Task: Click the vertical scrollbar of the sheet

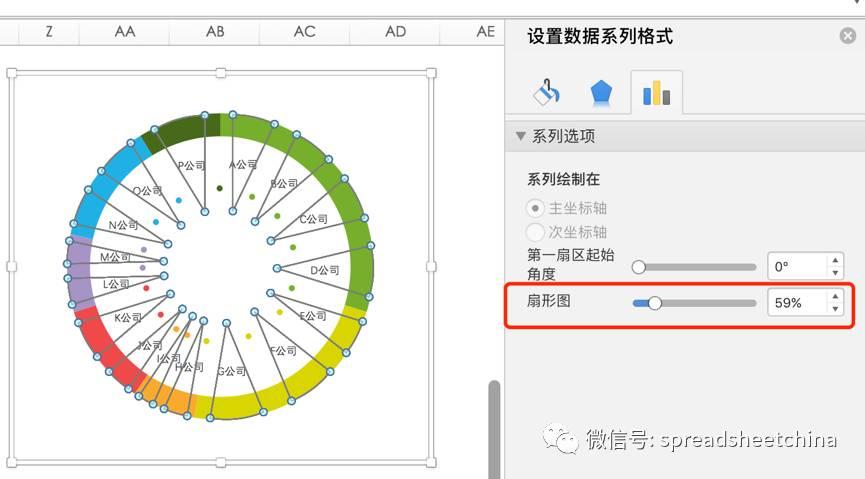Action: pos(494,429)
